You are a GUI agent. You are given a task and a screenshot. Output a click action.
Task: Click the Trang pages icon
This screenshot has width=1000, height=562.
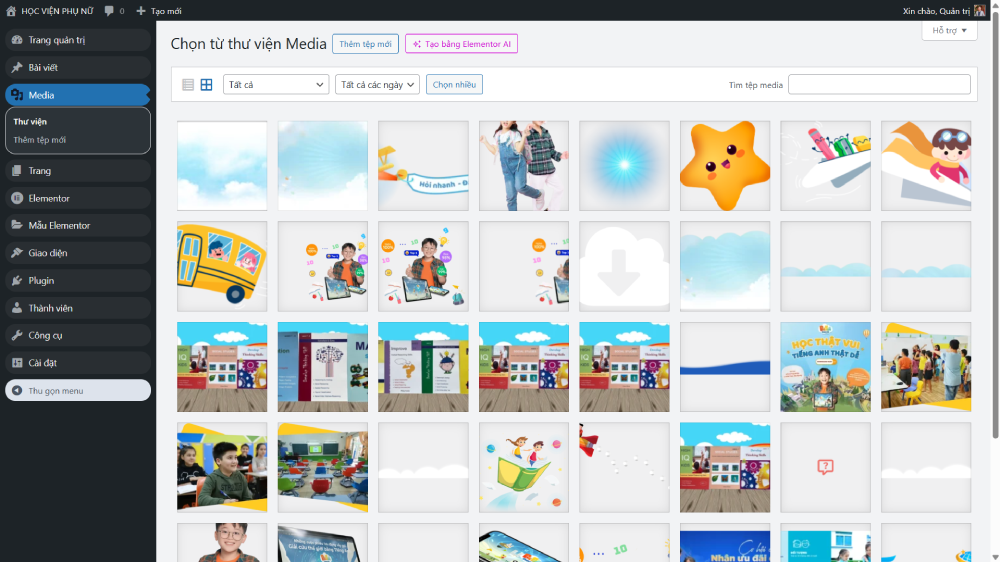click(17, 170)
